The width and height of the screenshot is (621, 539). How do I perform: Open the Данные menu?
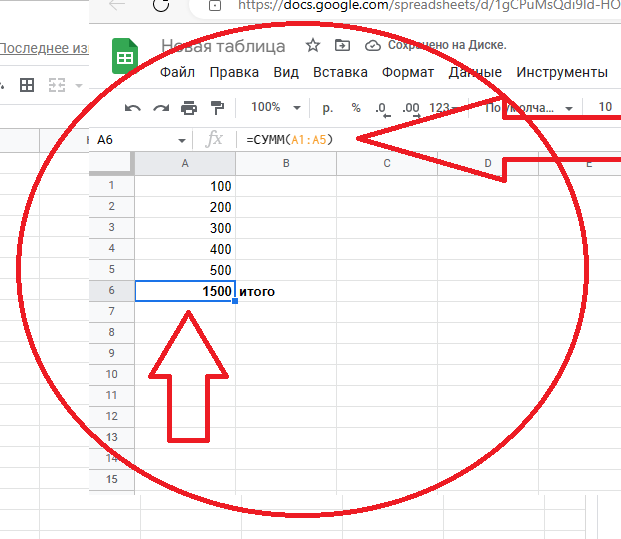[x=475, y=72]
